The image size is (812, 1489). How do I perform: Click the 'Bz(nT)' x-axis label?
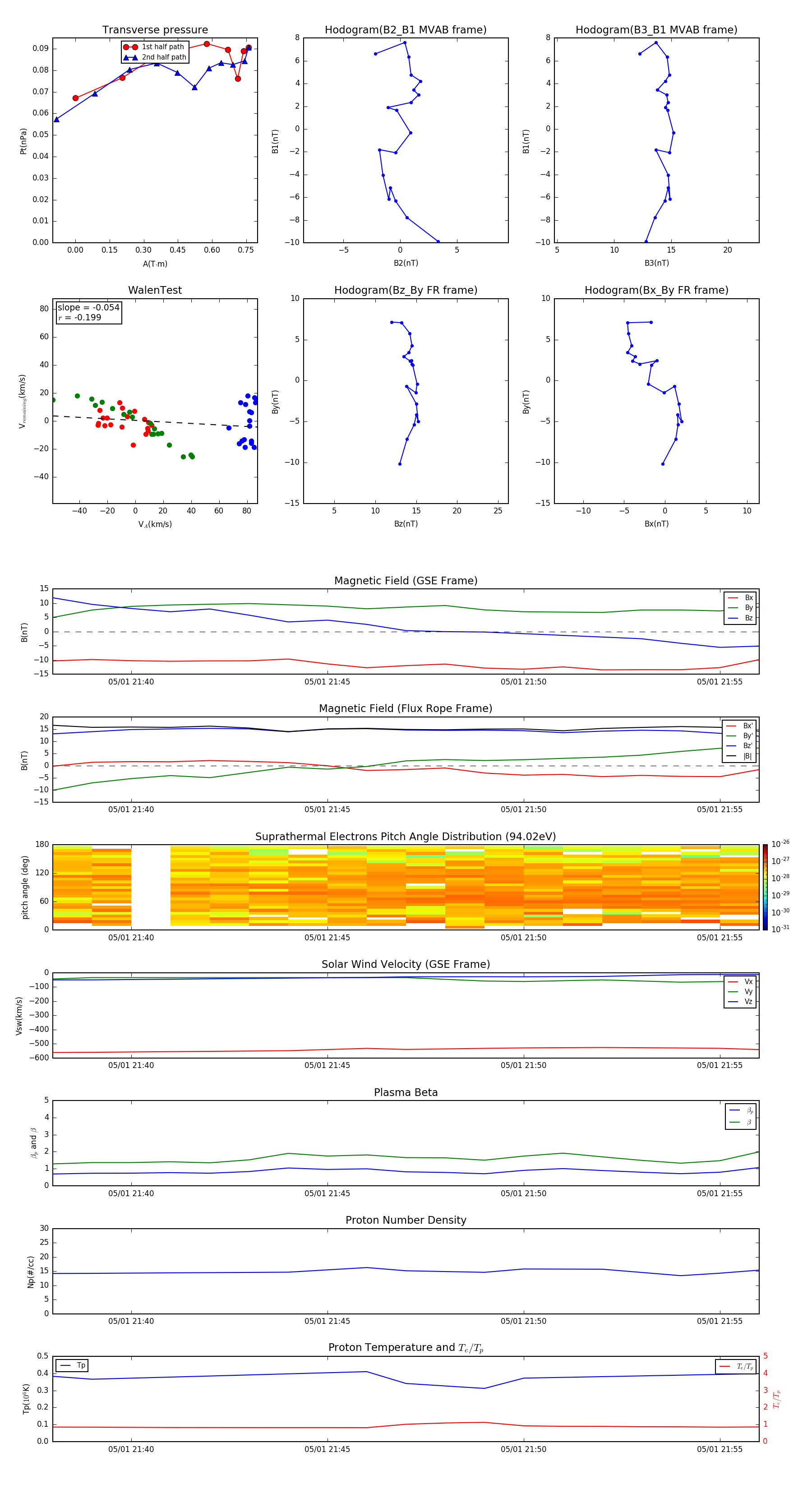pos(406,524)
